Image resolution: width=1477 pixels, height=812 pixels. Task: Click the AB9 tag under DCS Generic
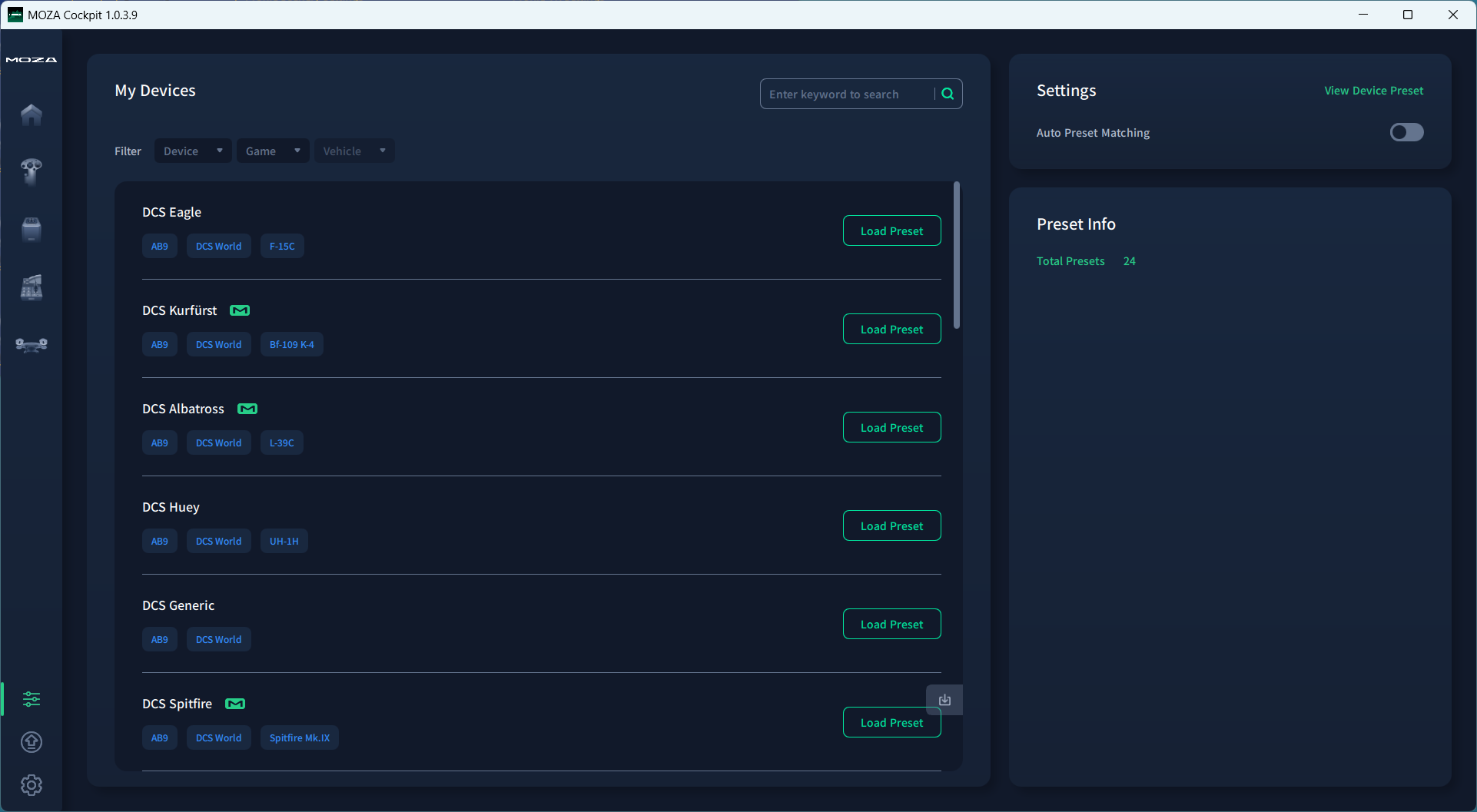pos(160,639)
